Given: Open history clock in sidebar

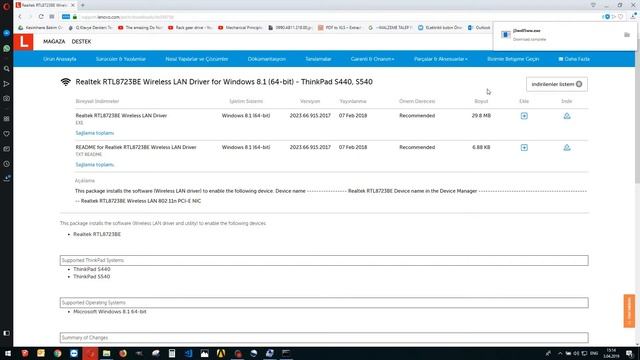Looking at the screenshot, I should point(6,164).
